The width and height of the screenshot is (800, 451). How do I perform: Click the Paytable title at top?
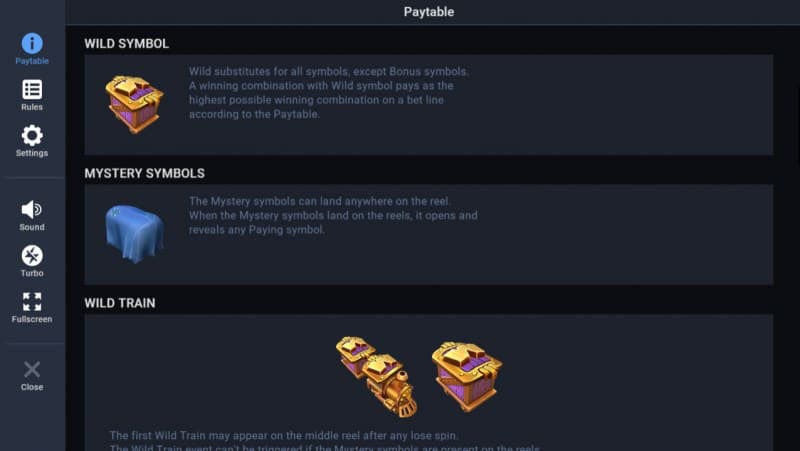tap(429, 12)
